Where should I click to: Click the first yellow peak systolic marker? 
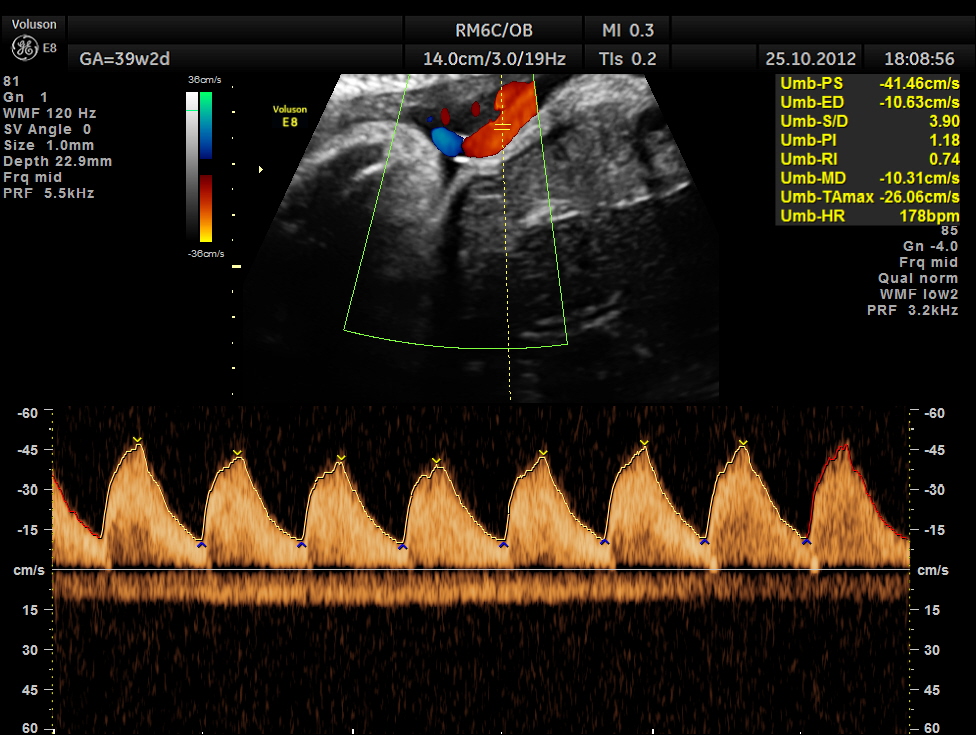pos(137,441)
